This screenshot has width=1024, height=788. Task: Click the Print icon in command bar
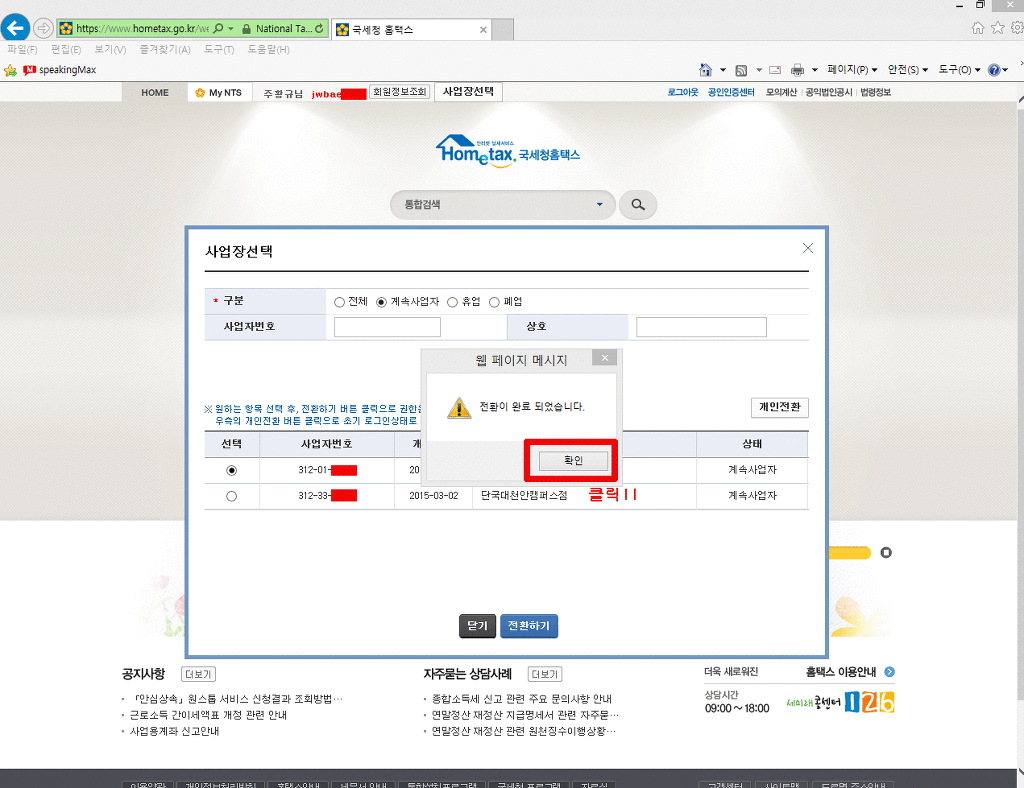click(x=797, y=70)
